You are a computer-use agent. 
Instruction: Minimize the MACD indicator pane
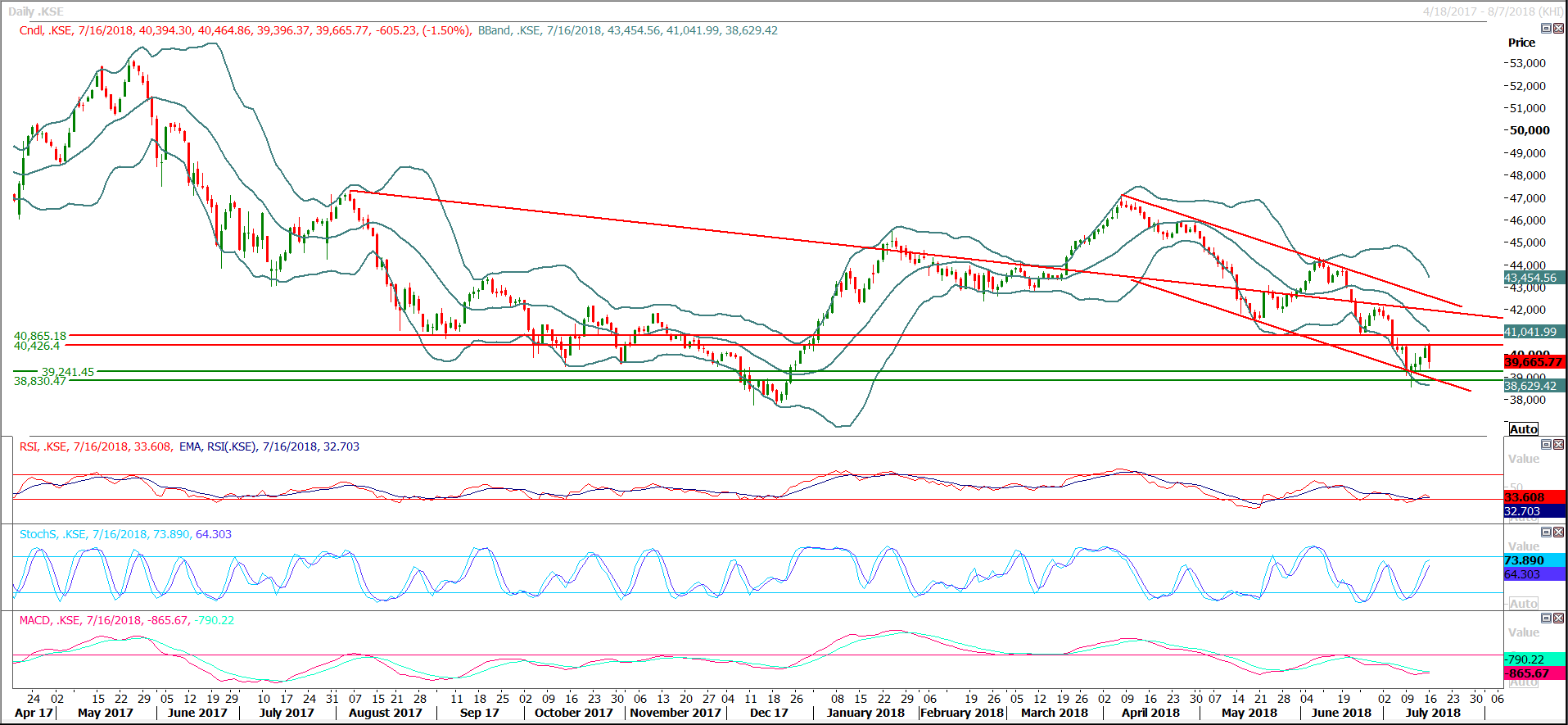pyautogui.click(x=1546, y=619)
